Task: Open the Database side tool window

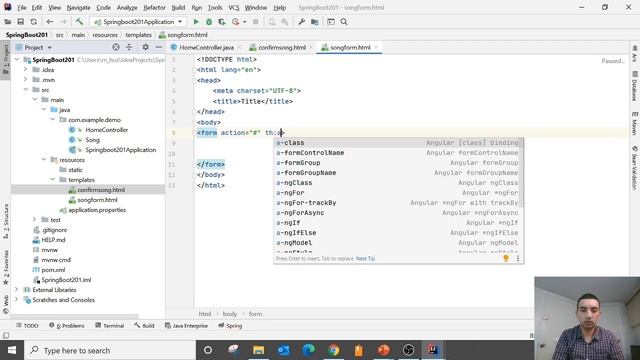Action: pos(635,86)
